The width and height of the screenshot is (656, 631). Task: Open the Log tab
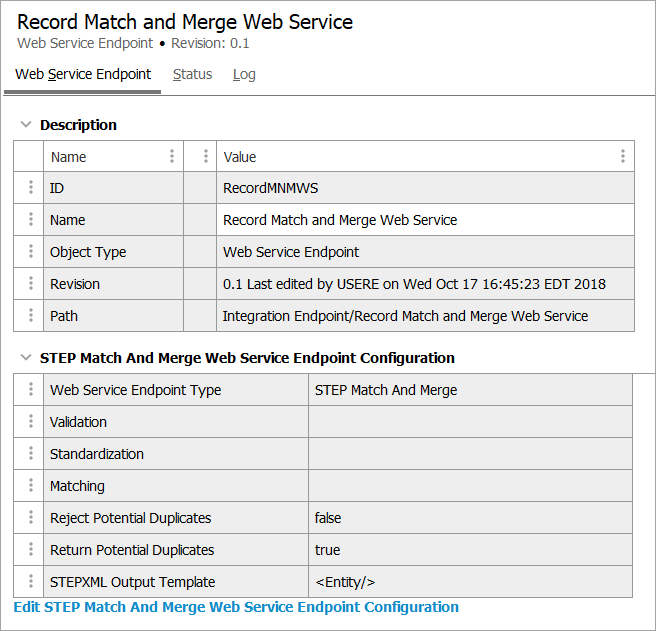(244, 74)
